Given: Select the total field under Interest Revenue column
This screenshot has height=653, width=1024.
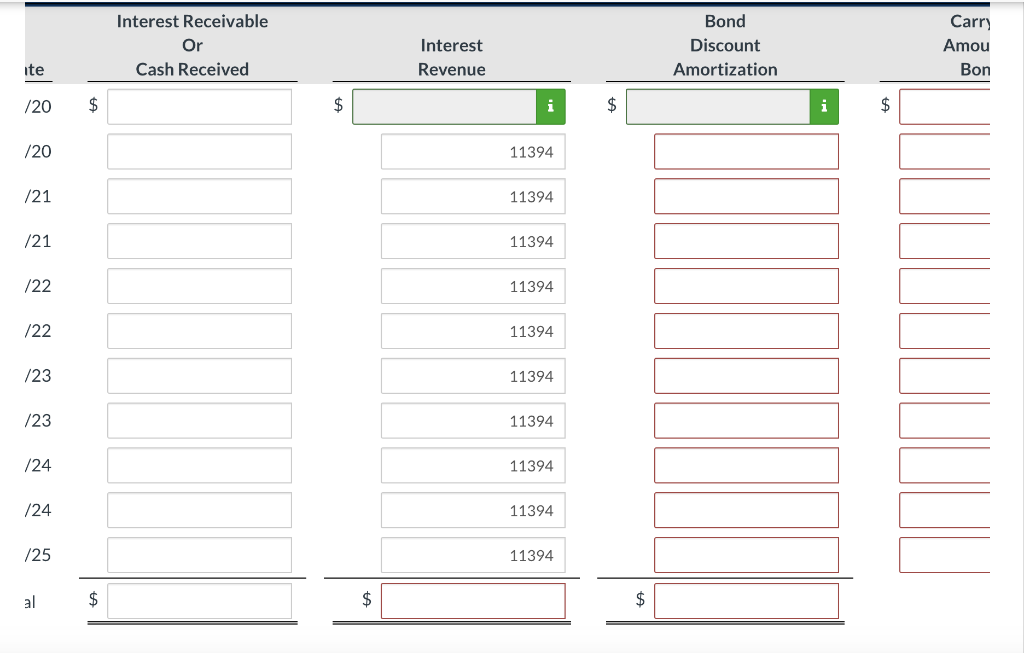Looking at the screenshot, I should pyautogui.click(x=473, y=601).
